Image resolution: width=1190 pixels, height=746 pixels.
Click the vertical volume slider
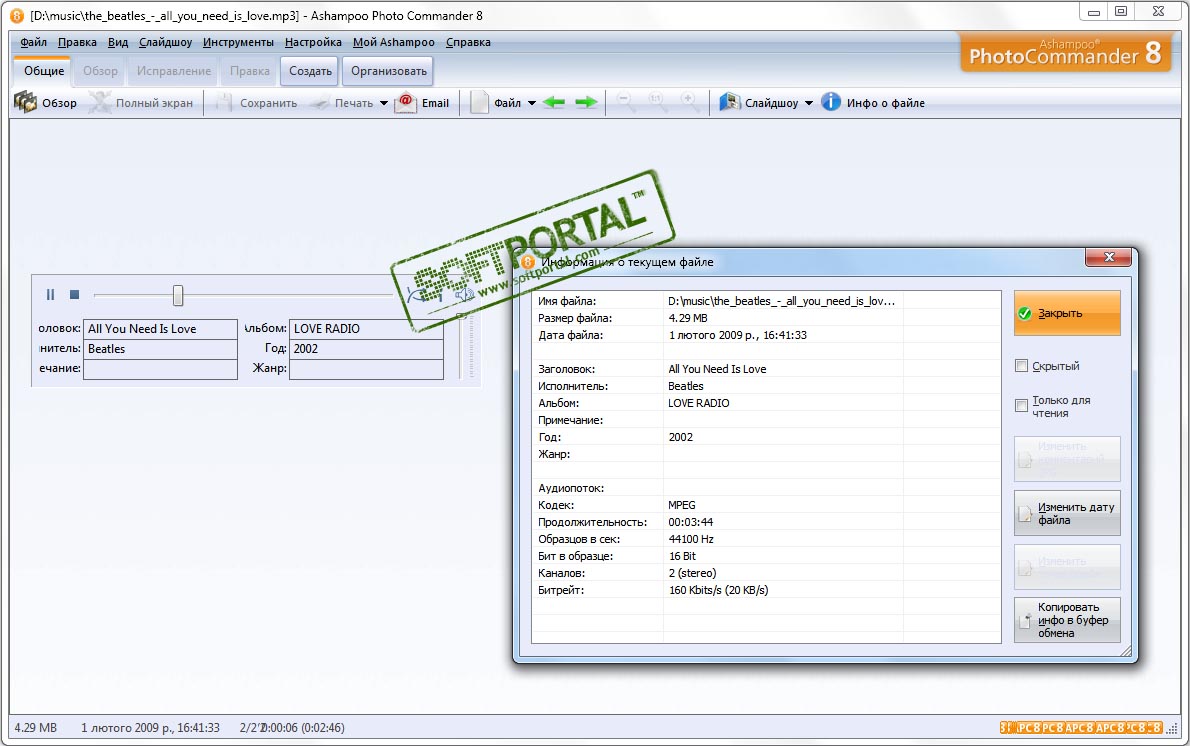coord(461,345)
